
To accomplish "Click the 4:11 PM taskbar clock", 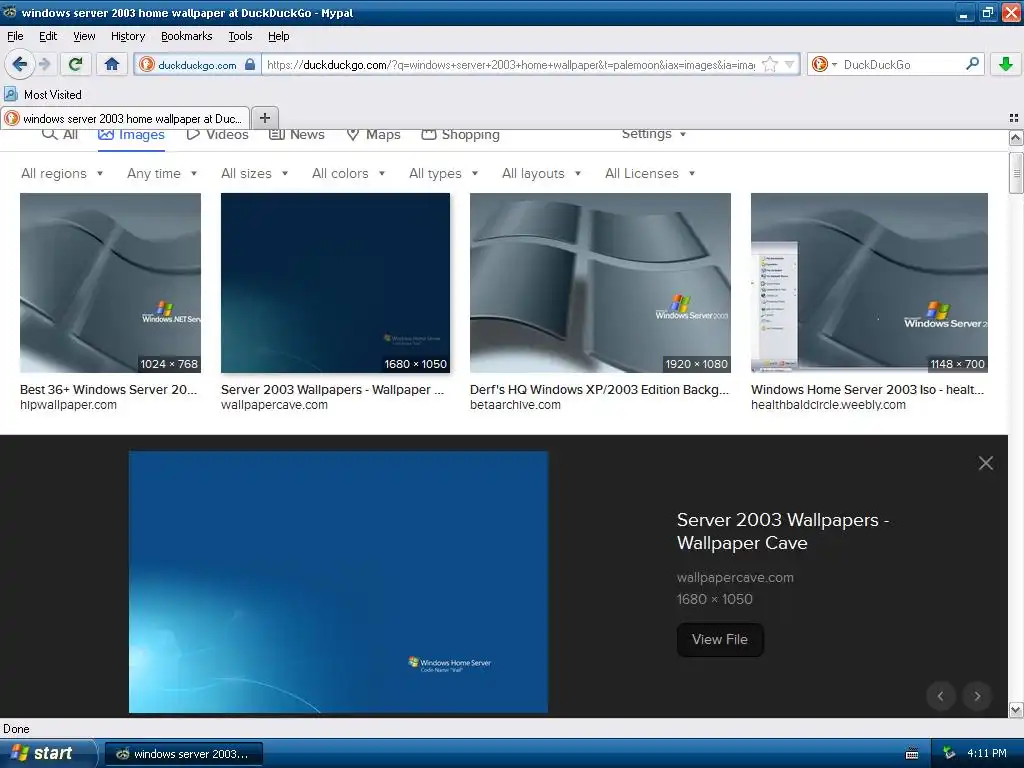I will [x=987, y=753].
